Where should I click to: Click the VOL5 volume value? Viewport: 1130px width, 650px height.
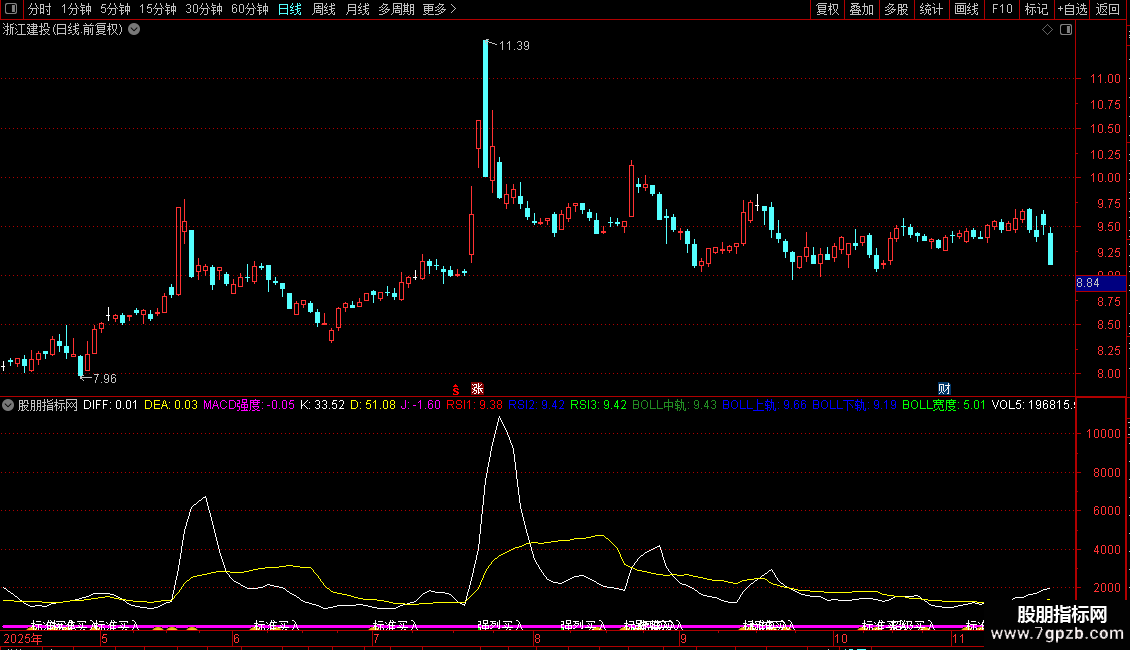(1033, 405)
